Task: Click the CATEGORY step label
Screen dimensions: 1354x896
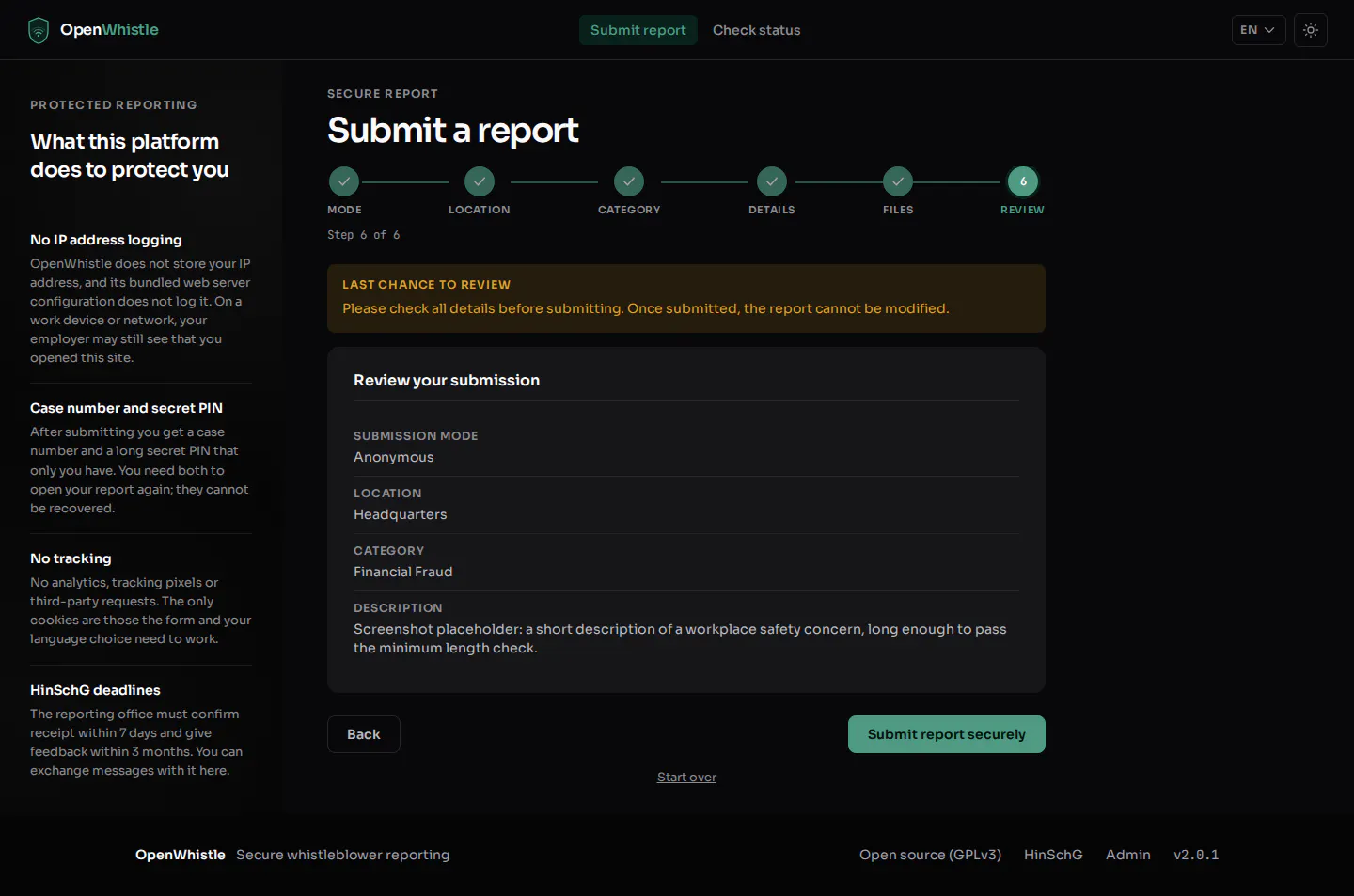Action: click(x=629, y=210)
